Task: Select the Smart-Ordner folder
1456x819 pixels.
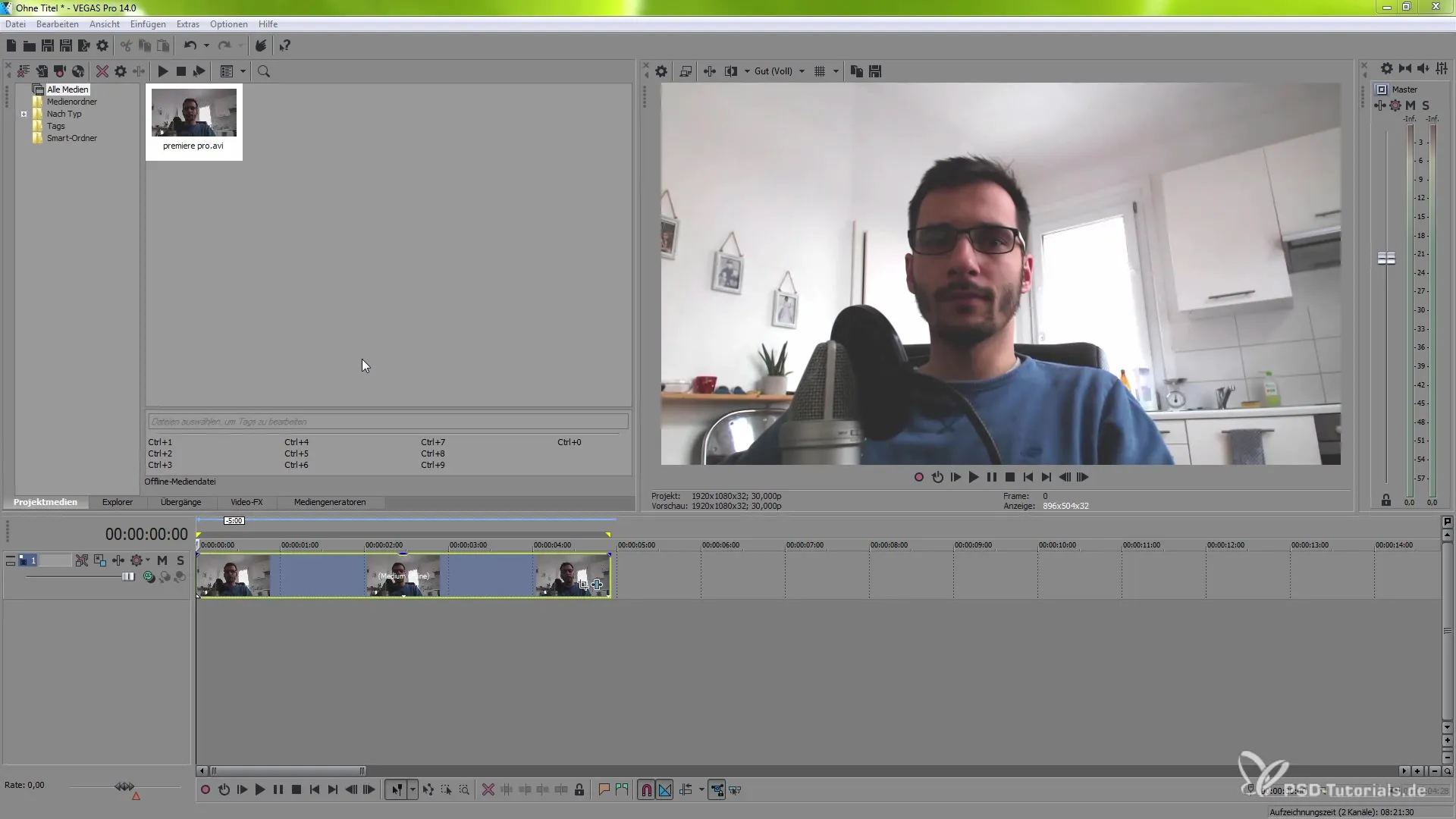Action: pyautogui.click(x=71, y=139)
